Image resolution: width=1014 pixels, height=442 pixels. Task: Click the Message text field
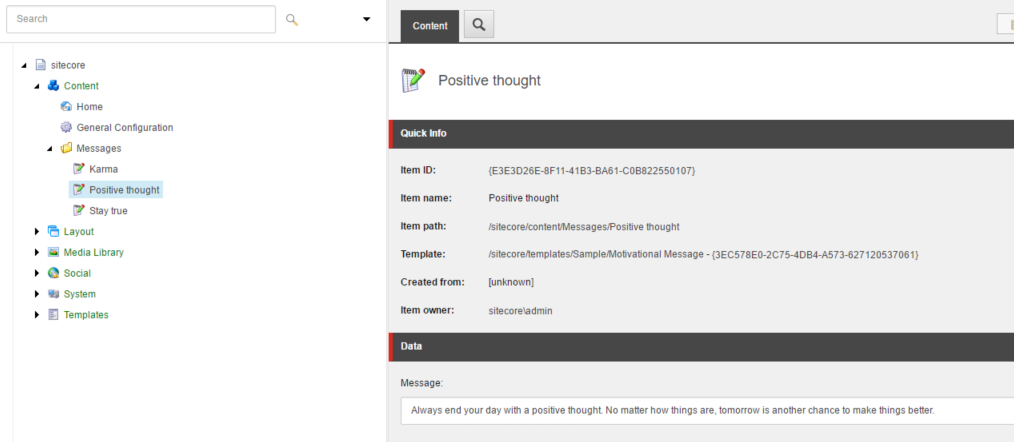(x=707, y=410)
